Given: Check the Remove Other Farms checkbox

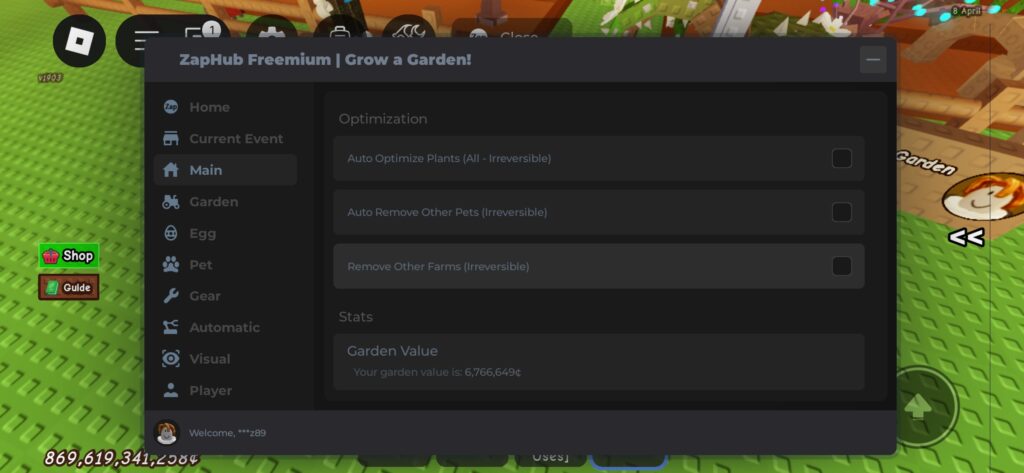Looking at the screenshot, I should click(x=842, y=266).
